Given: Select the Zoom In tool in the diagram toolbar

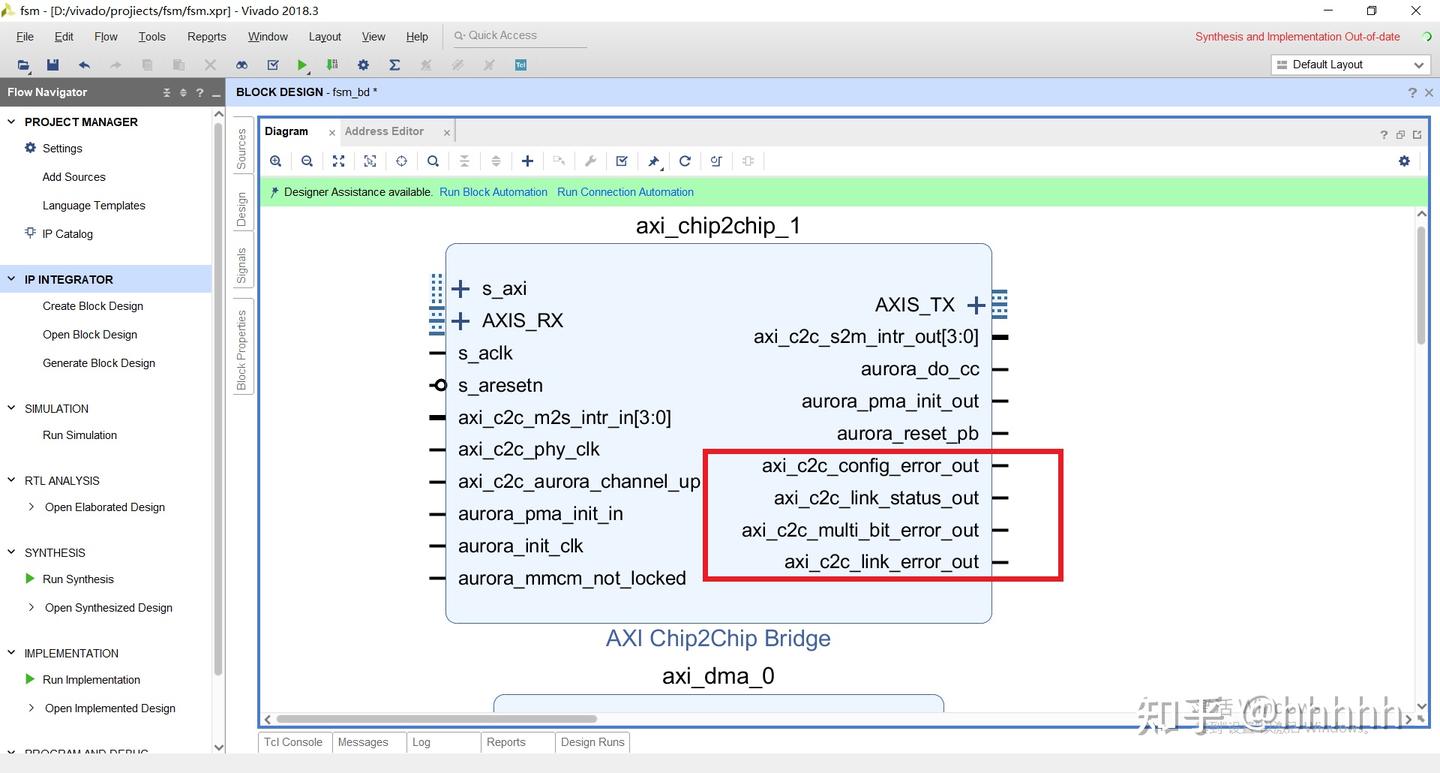Looking at the screenshot, I should point(276,161).
